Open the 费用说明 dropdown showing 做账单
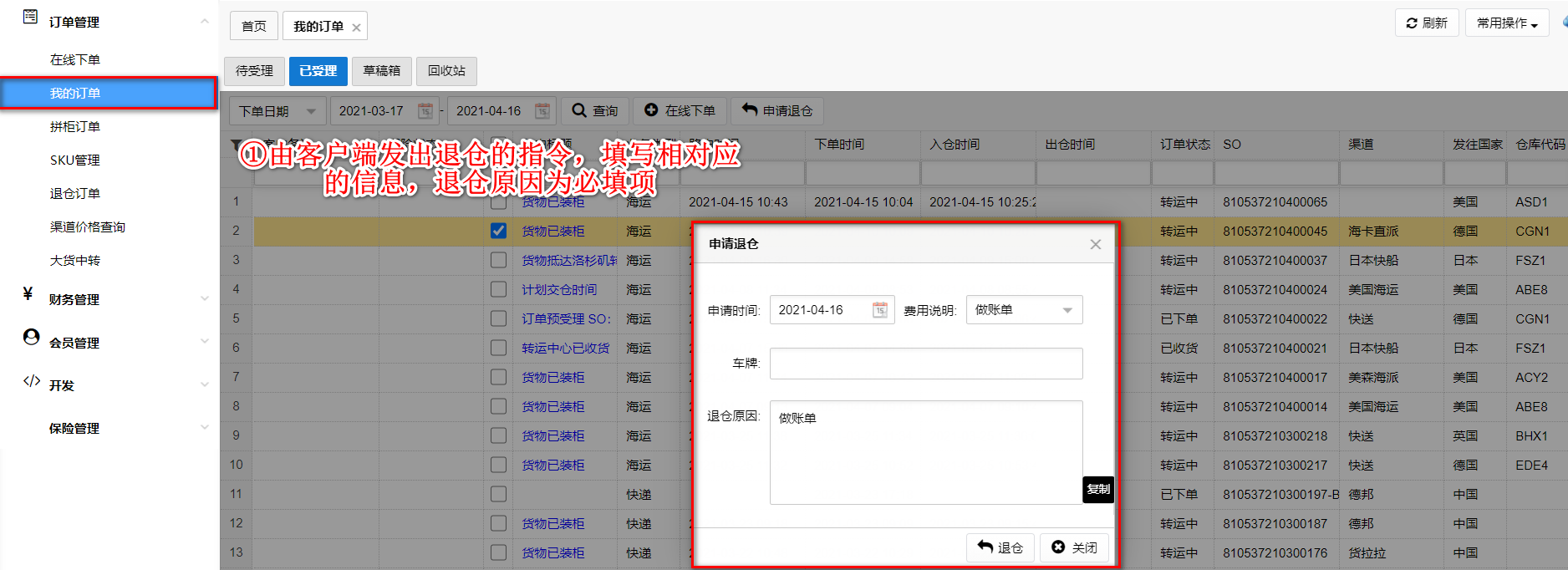This screenshot has height=570, width=1568. (1024, 310)
